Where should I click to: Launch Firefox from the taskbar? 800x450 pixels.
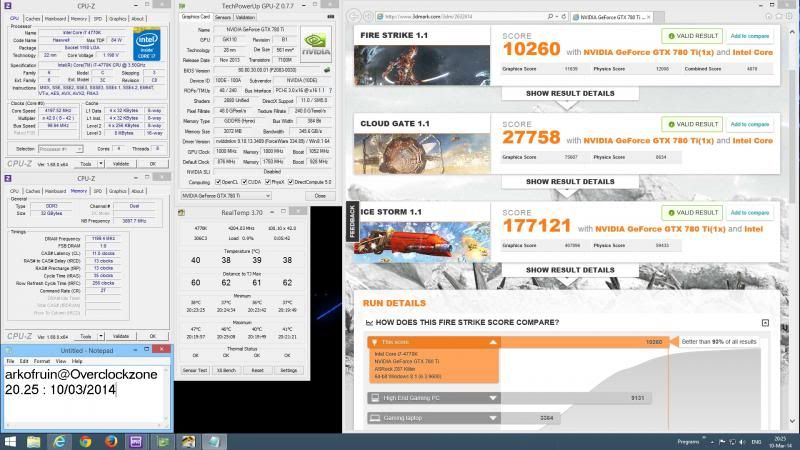click(111, 441)
